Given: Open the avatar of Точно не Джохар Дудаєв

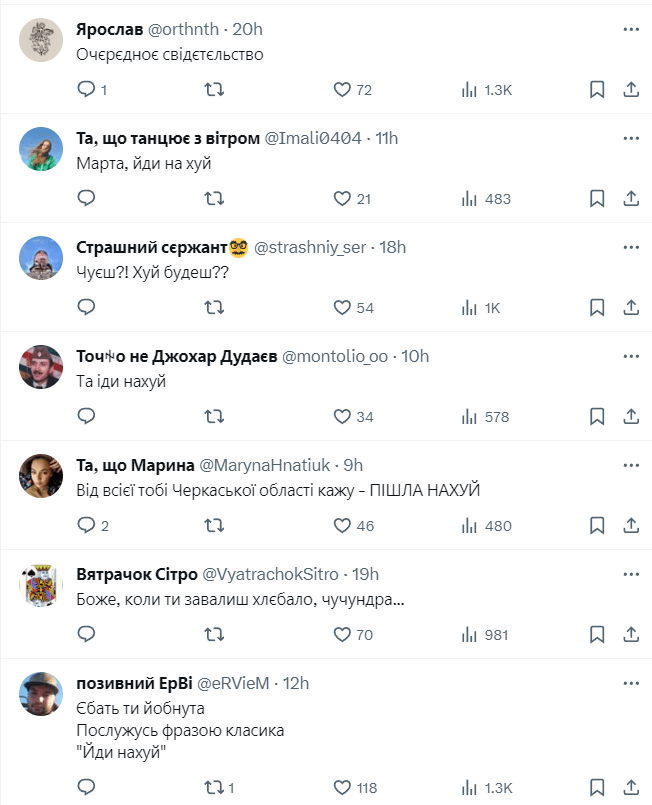Looking at the screenshot, I should point(41,367).
